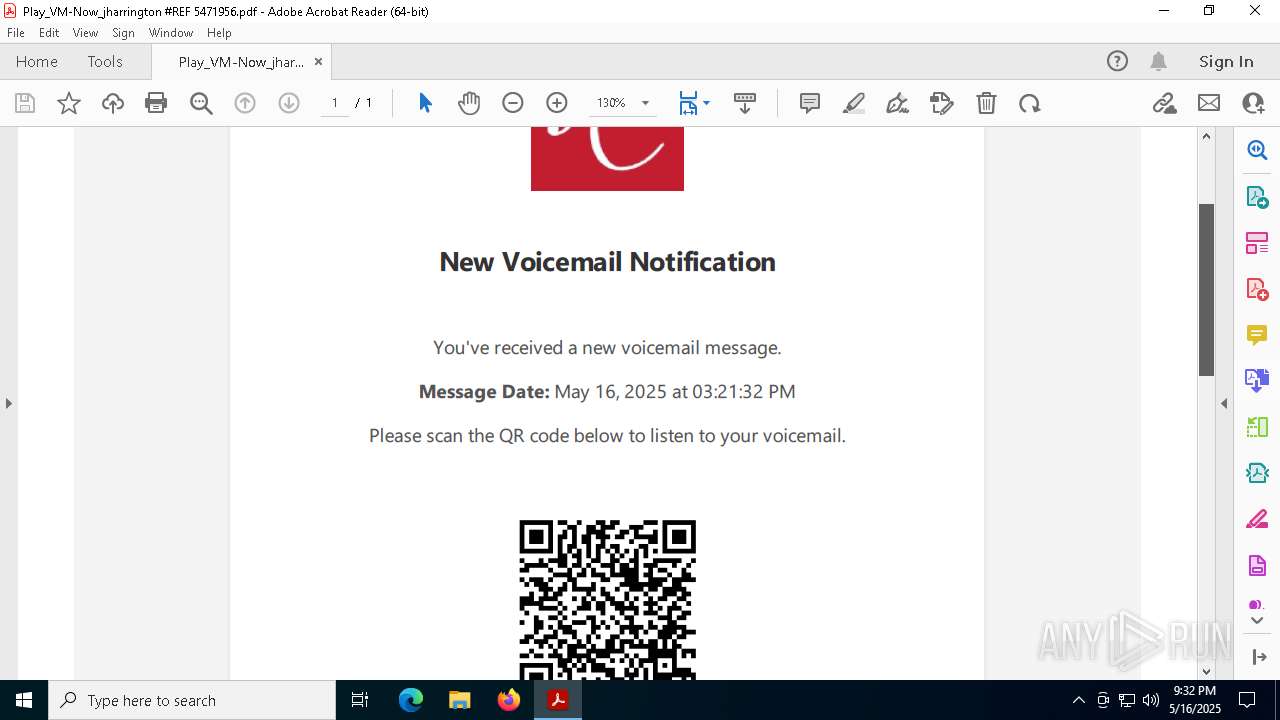Open the Help menu
Viewport: 1280px width, 720px height.
click(219, 33)
